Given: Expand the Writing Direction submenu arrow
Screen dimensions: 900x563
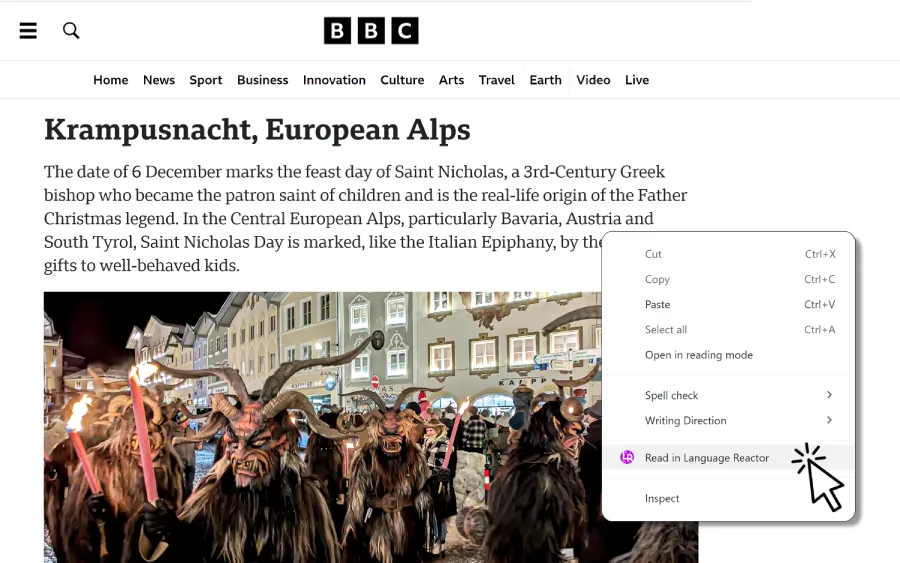Looking at the screenshot, I should [829, 421].
